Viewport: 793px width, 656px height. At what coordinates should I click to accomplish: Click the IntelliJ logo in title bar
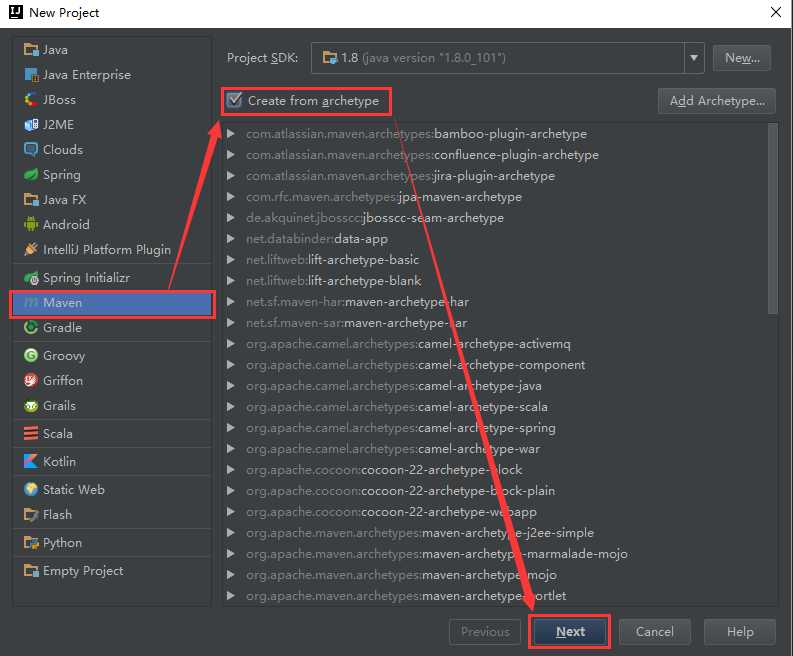[16, 12]
